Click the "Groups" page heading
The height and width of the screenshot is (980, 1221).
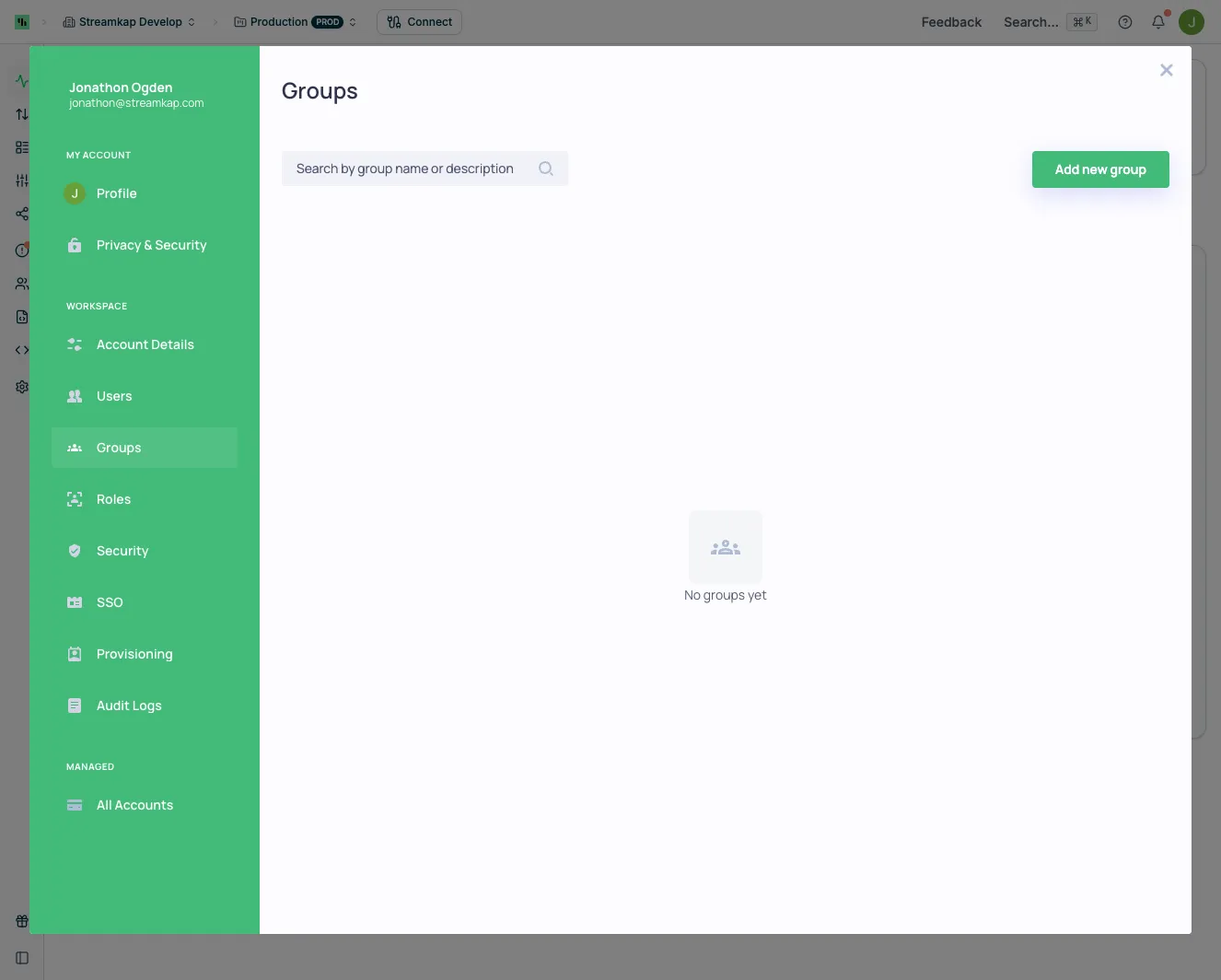click(x=320, y=91)
